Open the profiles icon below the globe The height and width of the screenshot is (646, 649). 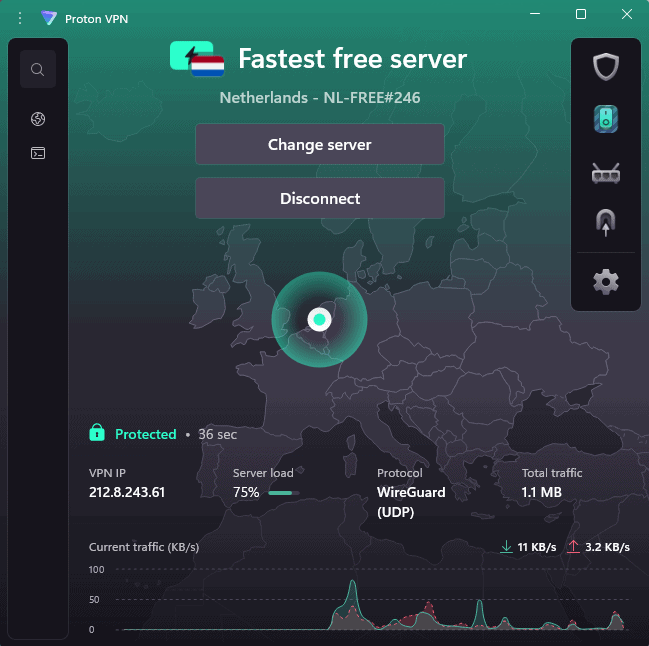tap(37, 154)
